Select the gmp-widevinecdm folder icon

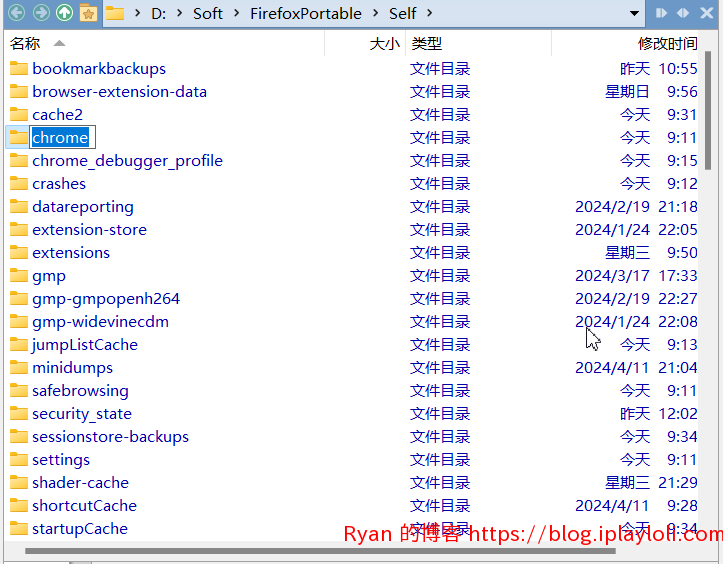(19, 321)
